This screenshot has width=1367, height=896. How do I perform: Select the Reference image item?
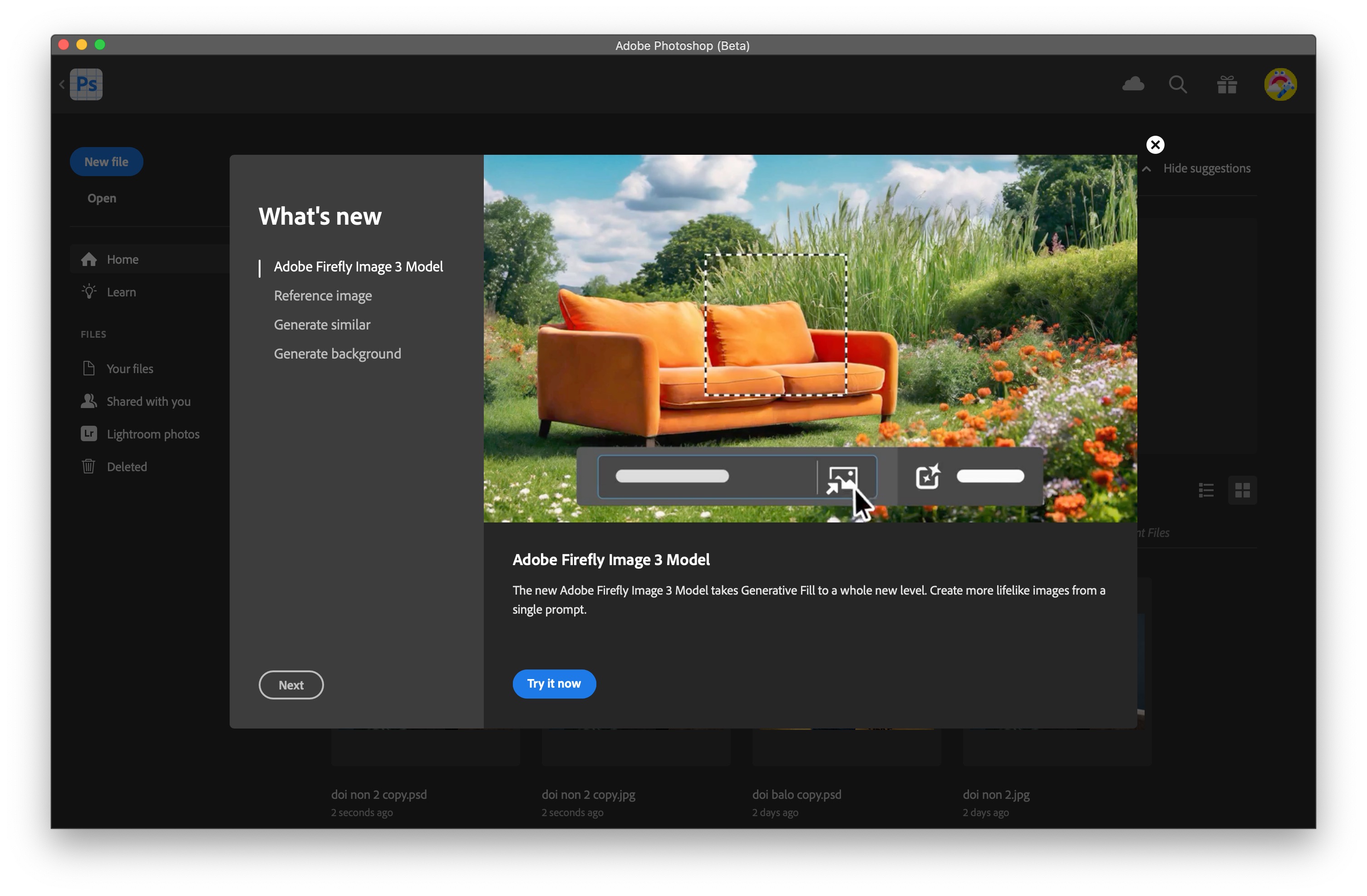pyautogui.click(x=323, y=296)
